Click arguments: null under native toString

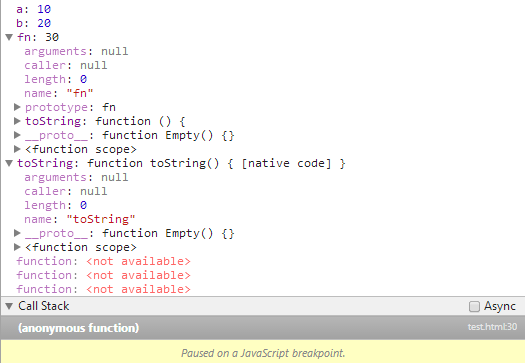(76, 177)
